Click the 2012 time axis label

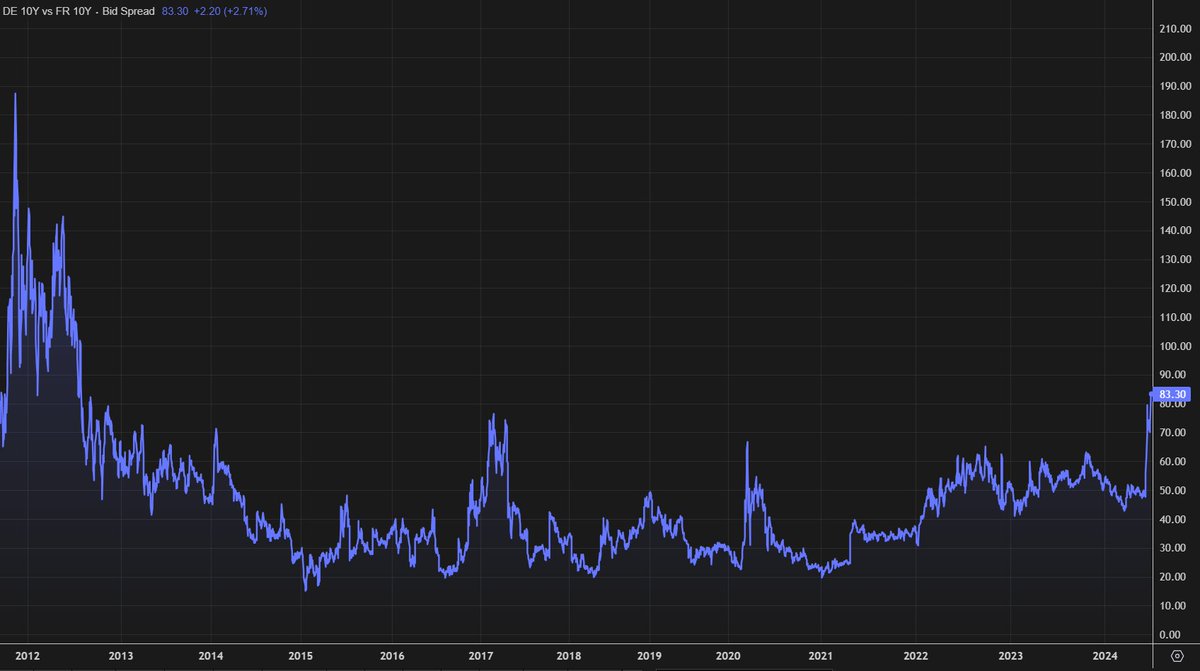coord(28,656)
